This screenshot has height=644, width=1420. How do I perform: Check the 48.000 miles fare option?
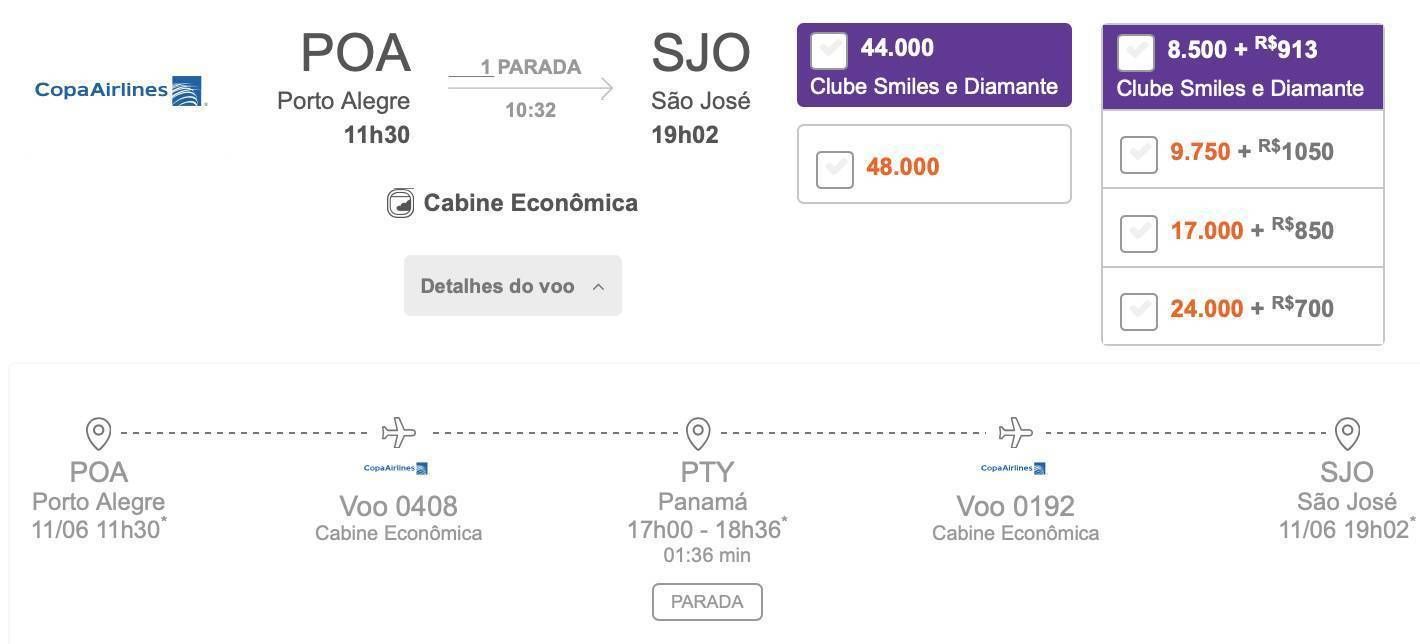(835, 168)
